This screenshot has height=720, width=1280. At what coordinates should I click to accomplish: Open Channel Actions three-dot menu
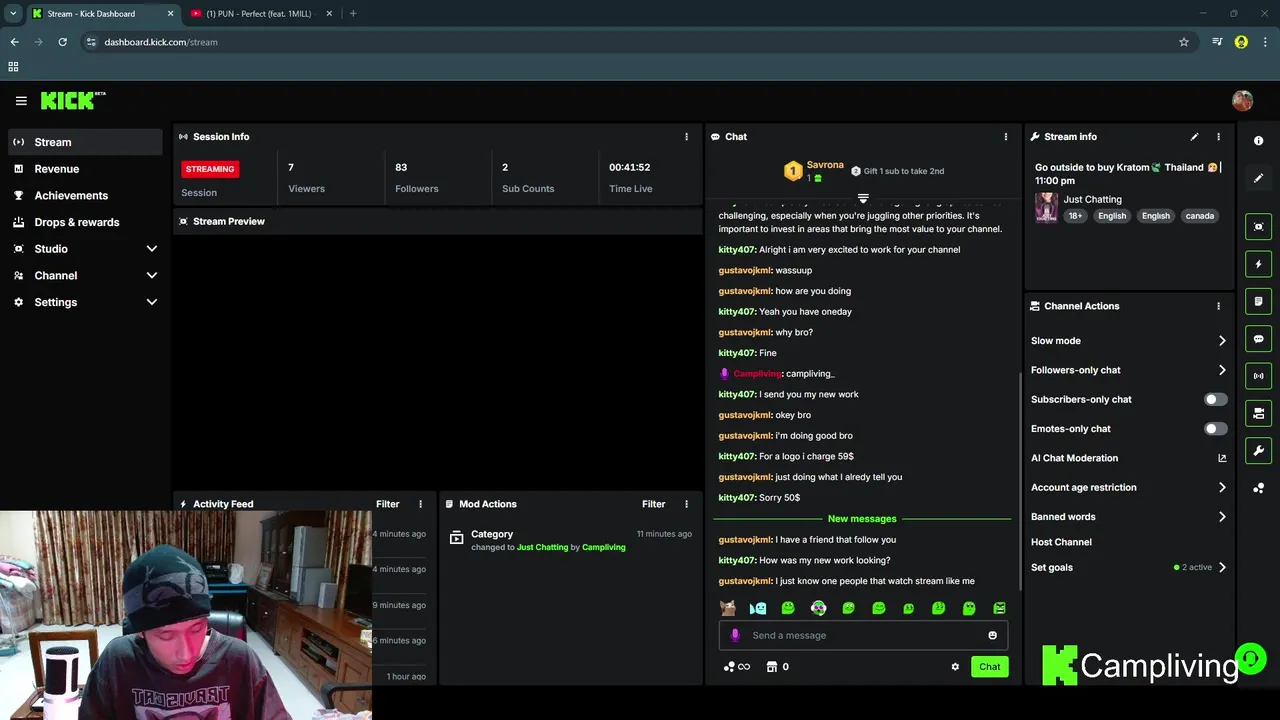(1218, 306)
